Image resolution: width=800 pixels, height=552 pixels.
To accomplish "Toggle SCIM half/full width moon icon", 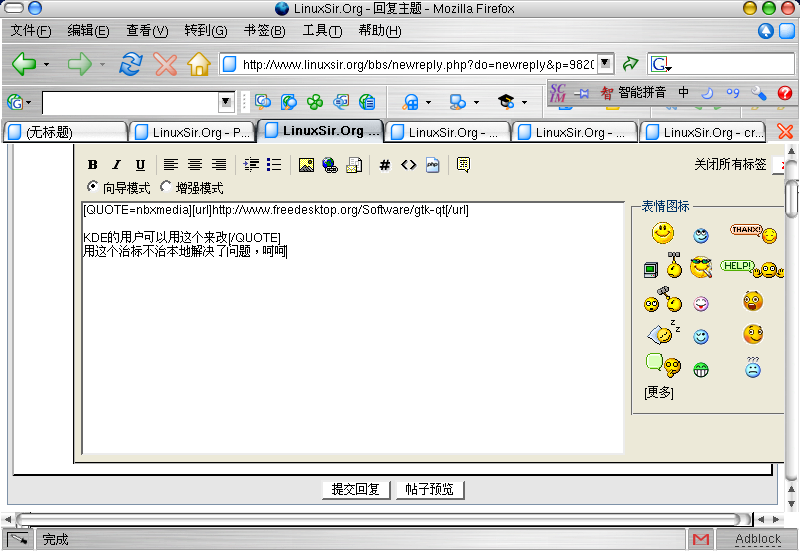I will 708,93.
